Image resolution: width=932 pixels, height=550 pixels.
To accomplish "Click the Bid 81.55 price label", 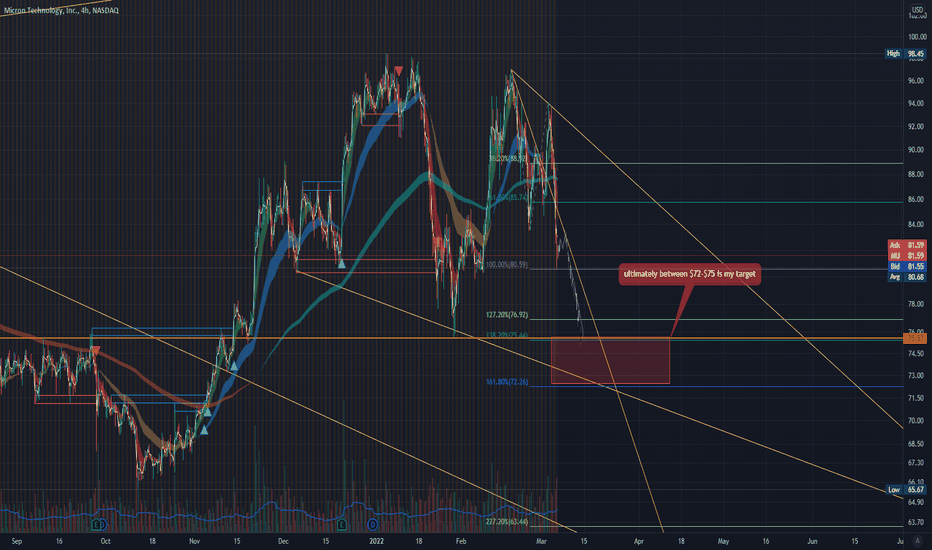I will (x=906, y=266).
